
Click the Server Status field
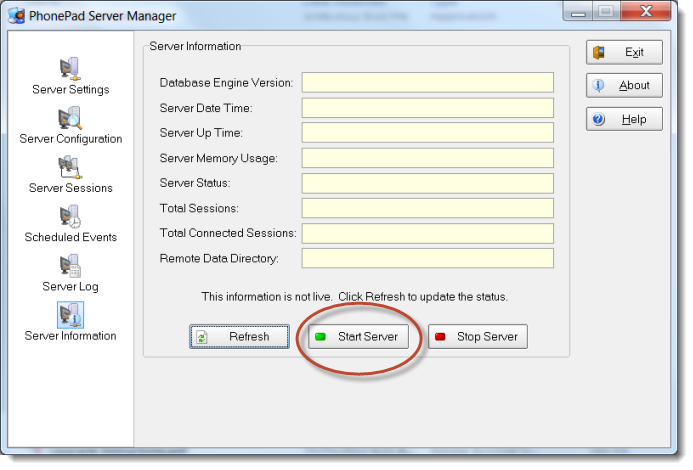click(428, 183)
